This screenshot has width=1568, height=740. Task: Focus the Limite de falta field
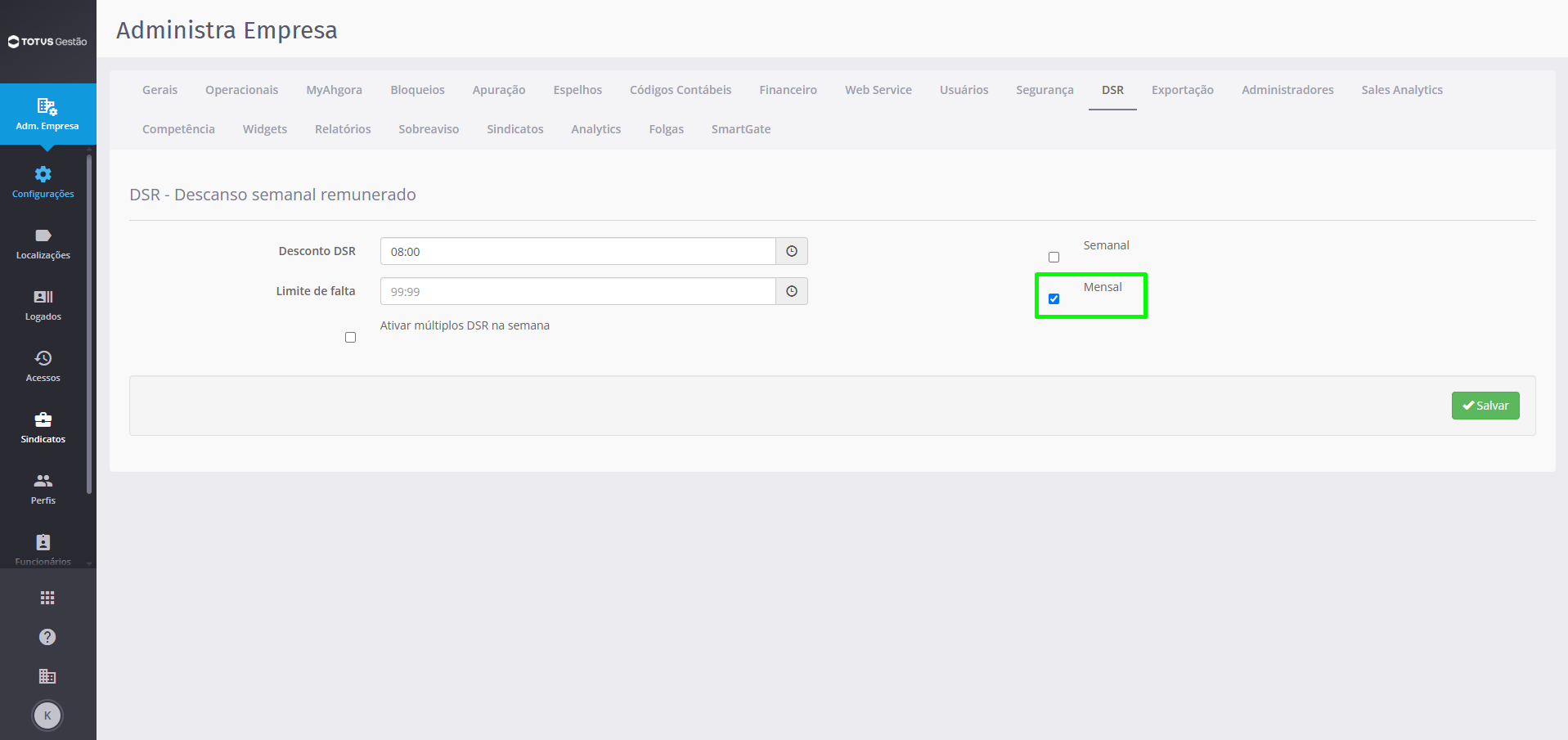577,291
